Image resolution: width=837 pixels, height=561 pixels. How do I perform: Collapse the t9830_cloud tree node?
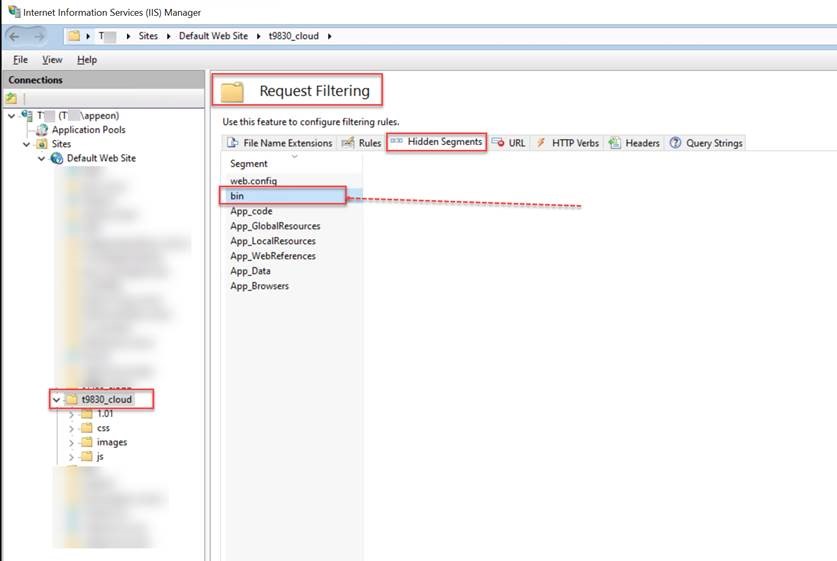[57, 400]
